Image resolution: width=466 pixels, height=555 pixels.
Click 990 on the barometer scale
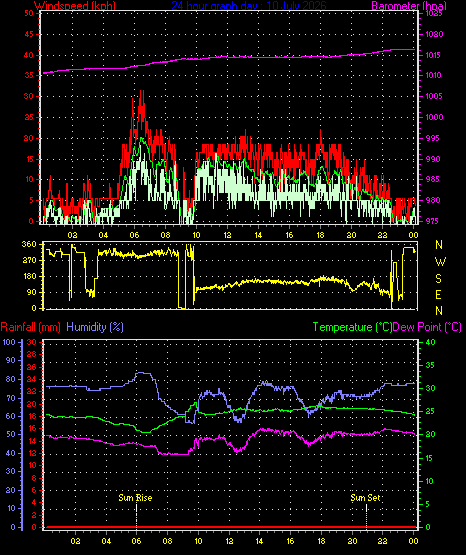click(433, 159)
